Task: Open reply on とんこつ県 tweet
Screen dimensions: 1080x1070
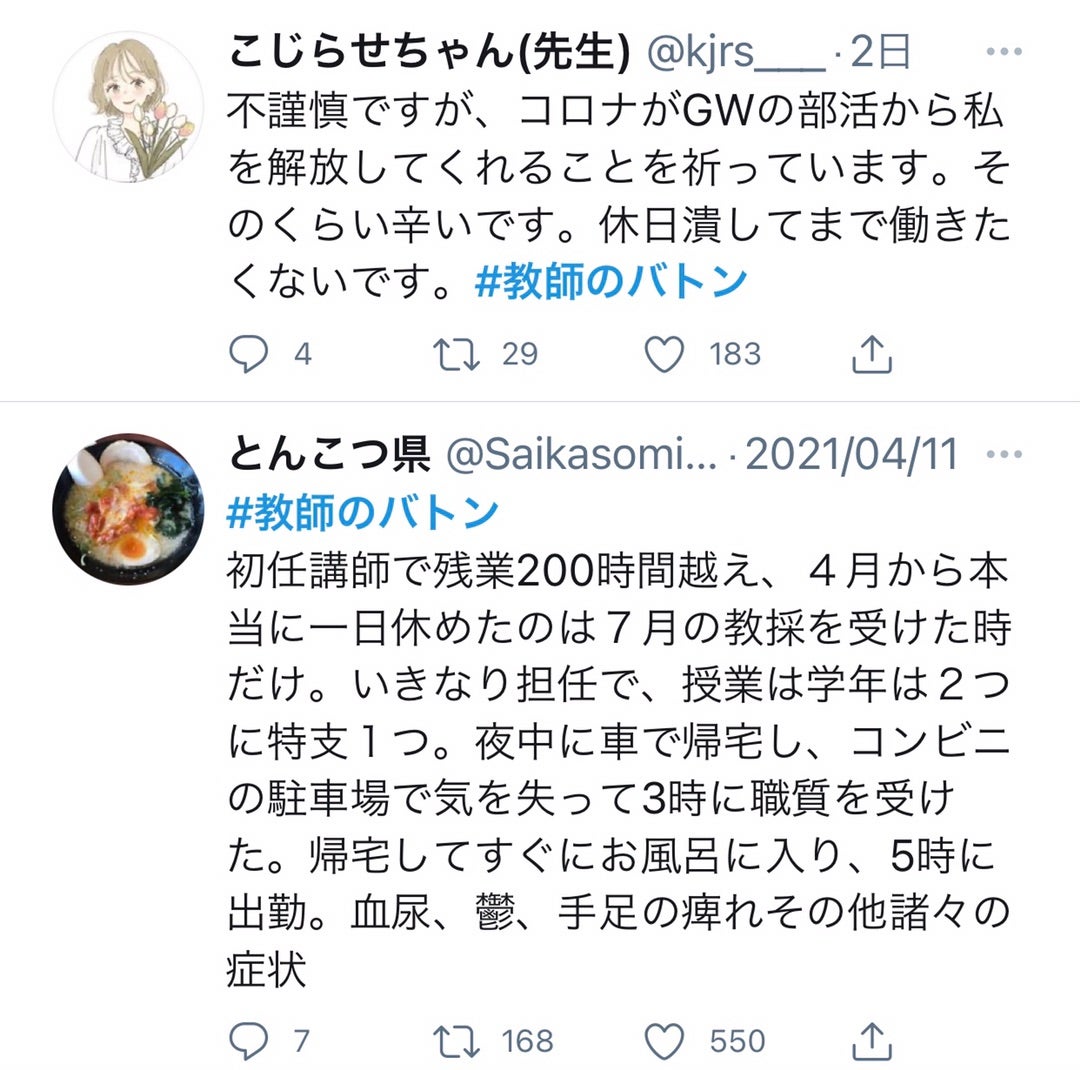Action: pyautogui.click(x=248, y=1040)
